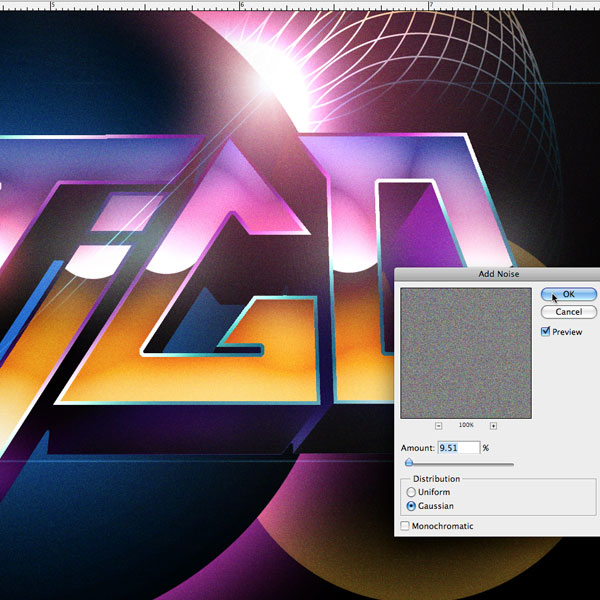The image size is (600, 600).
Task: Click the Amount percentage input field
Action: [x=458, y=448]
